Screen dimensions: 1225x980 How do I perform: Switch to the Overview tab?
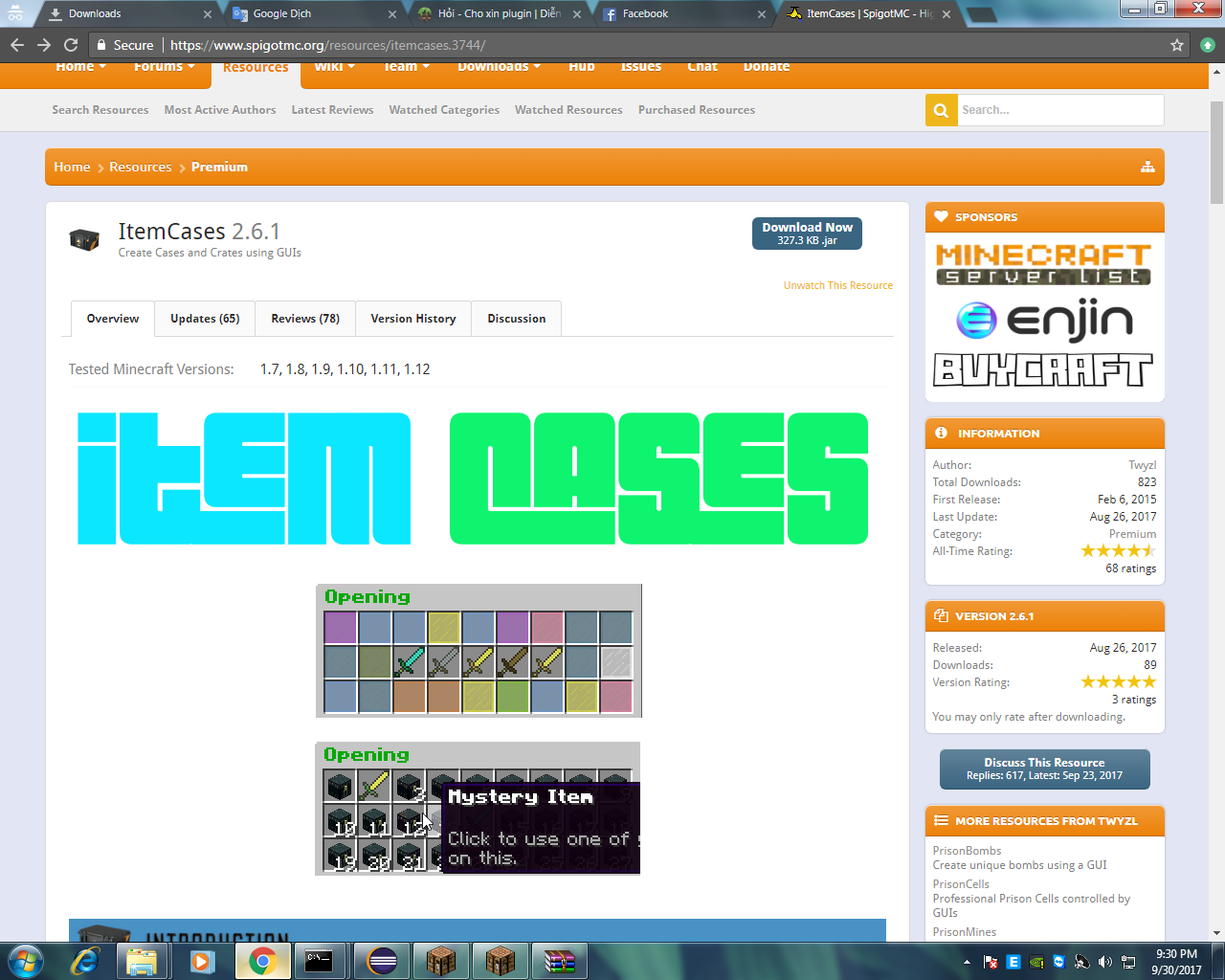coord(113,319)
